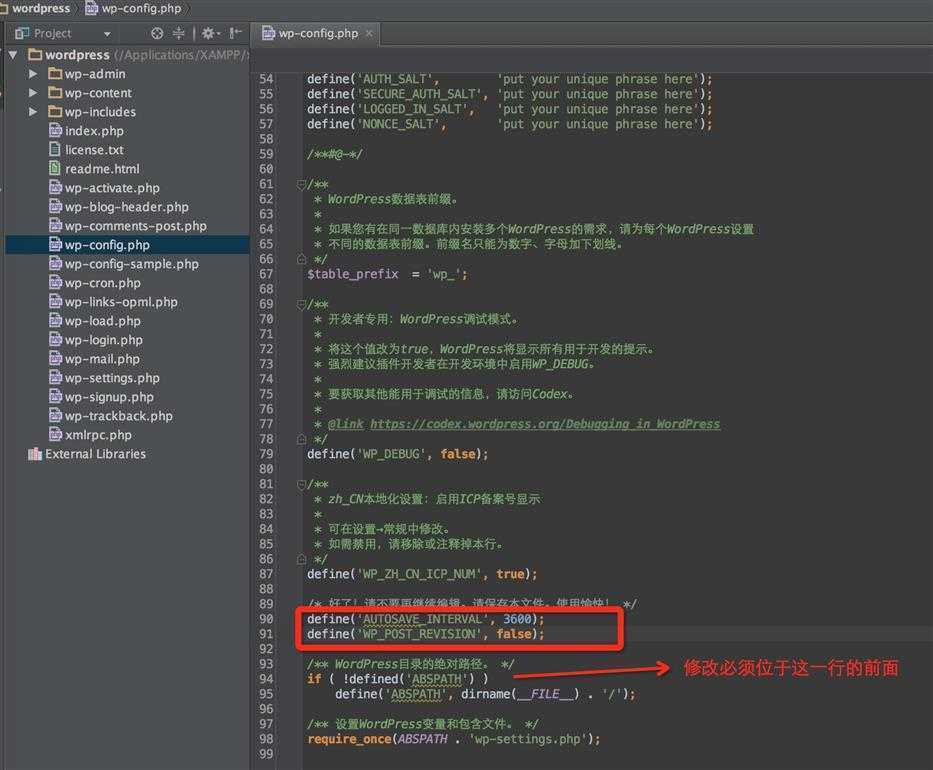Collapse the comment block at line 61

click(302, 184)
